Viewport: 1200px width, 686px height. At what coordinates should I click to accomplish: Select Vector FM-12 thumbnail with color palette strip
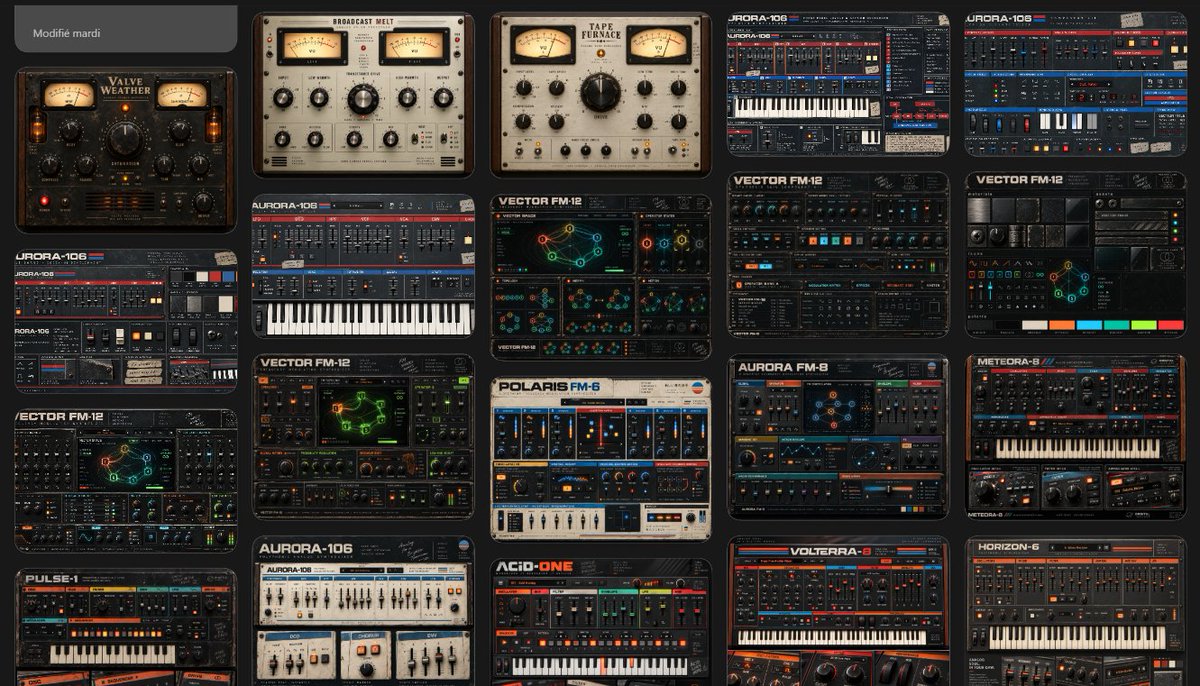pos(1076,255)
